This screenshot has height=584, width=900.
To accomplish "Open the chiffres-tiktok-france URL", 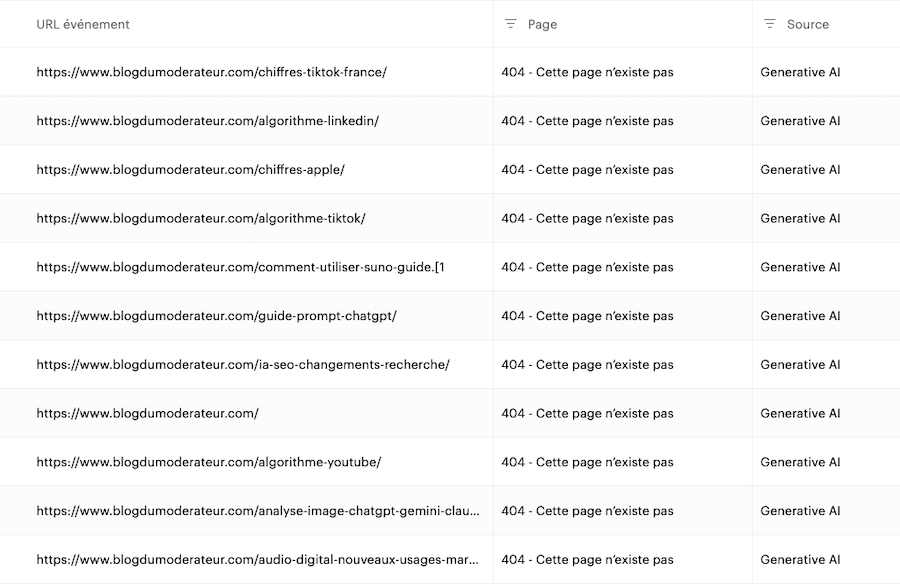I will [x=211, y=72].
